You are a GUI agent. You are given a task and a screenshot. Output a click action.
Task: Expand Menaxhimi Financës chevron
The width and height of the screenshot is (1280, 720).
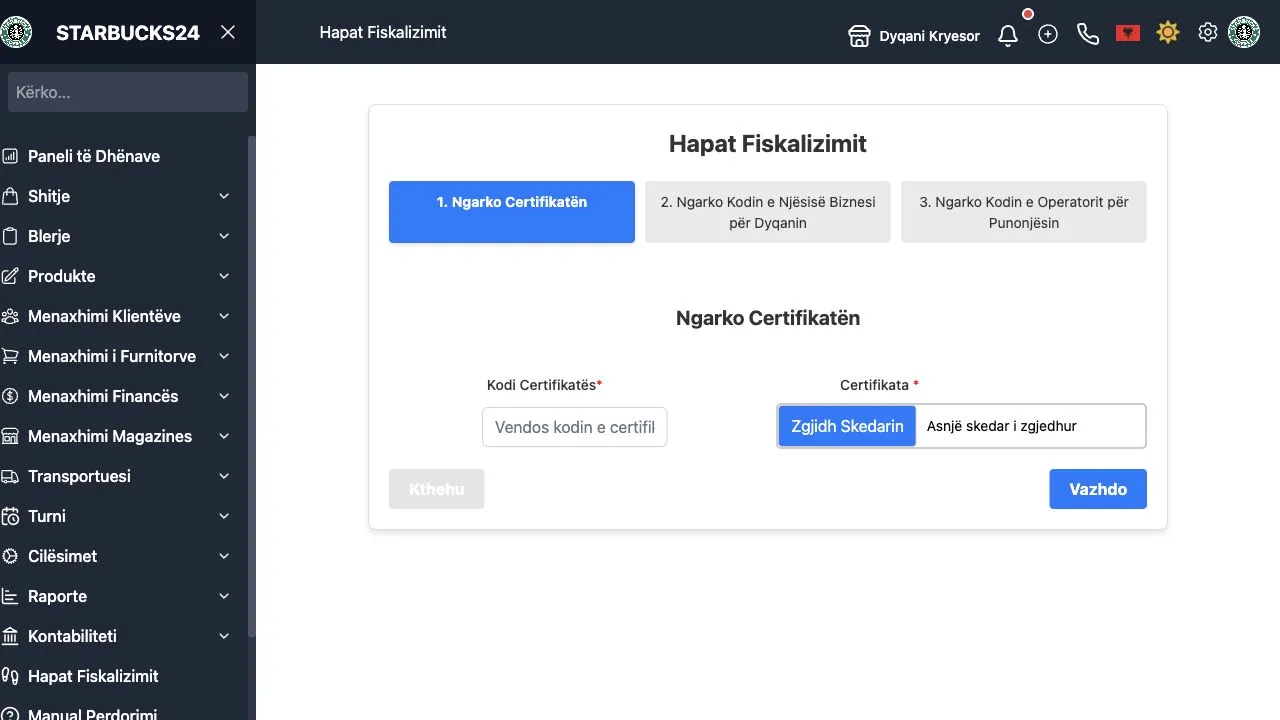(224, 396)
